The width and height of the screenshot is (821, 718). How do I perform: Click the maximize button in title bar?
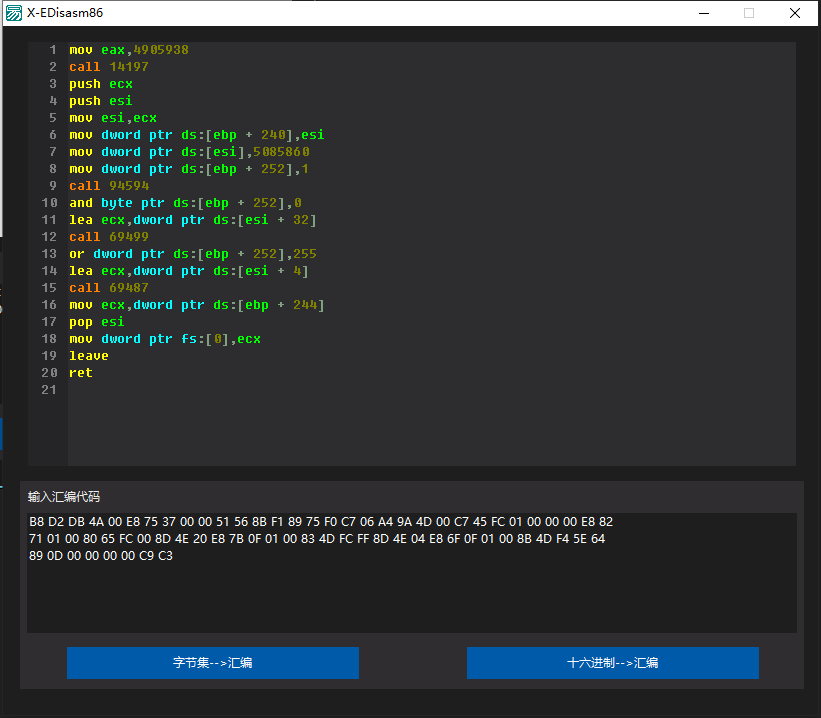coord(749,13)
